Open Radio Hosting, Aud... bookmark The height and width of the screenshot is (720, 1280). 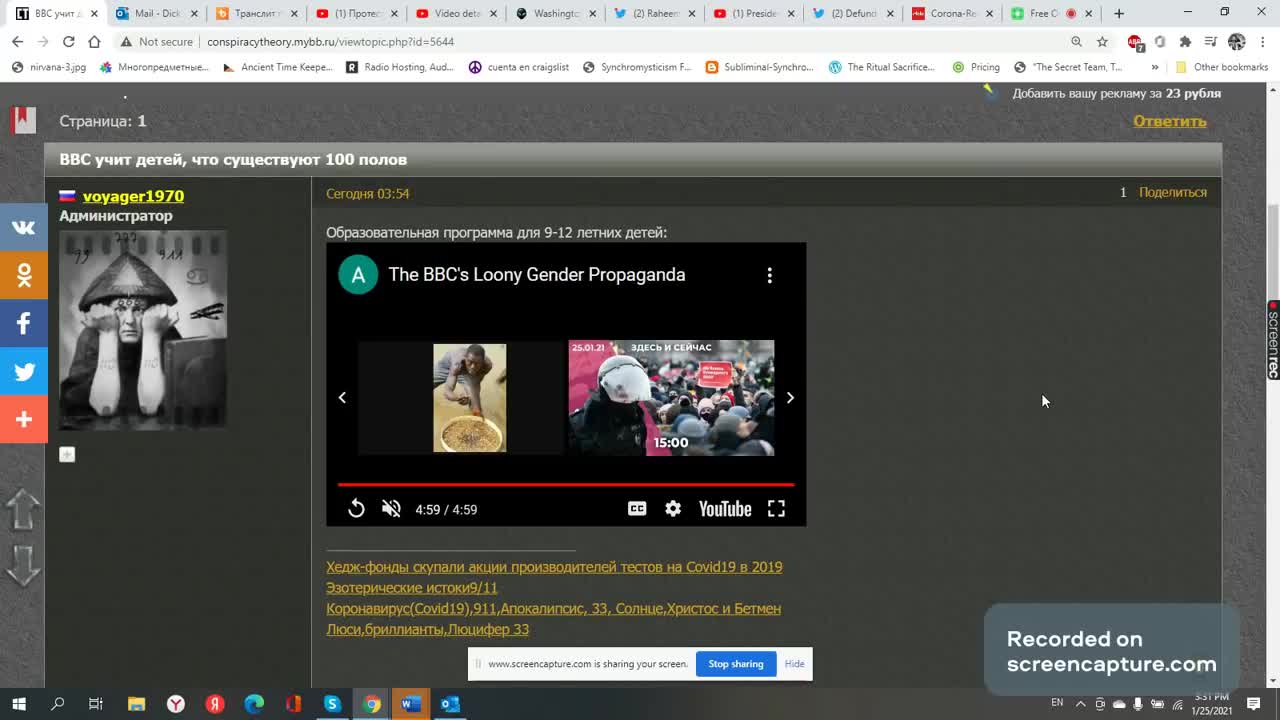399,67
